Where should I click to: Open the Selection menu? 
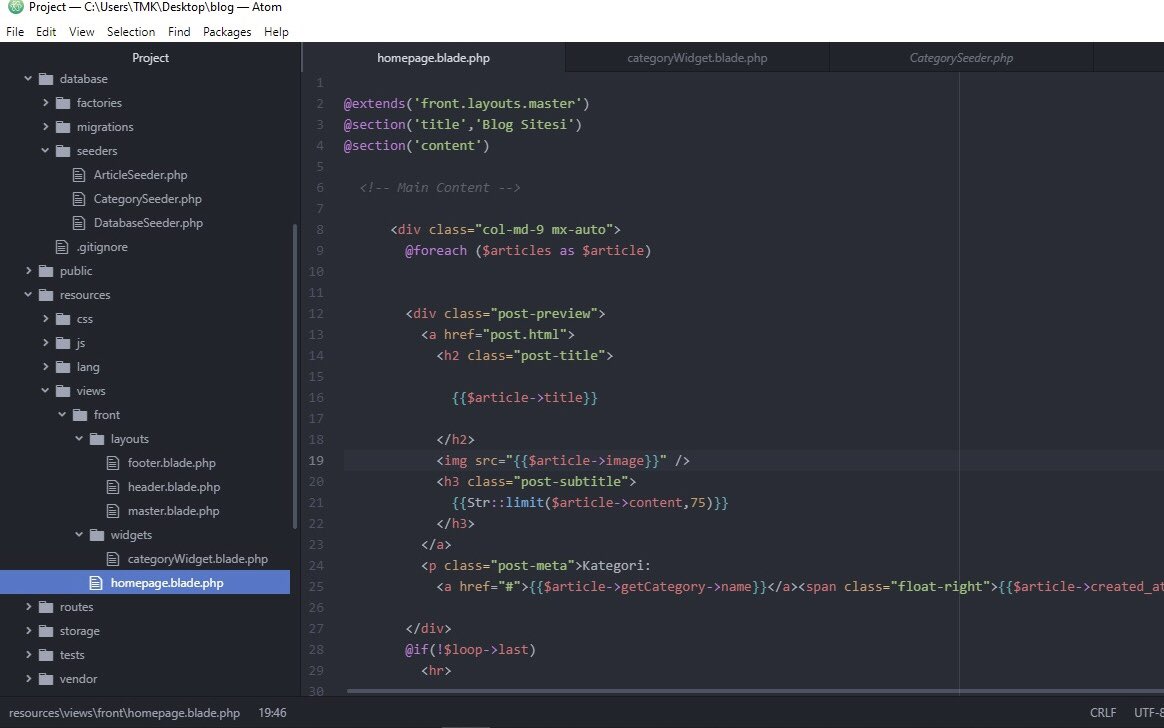(x=131, y=32)
